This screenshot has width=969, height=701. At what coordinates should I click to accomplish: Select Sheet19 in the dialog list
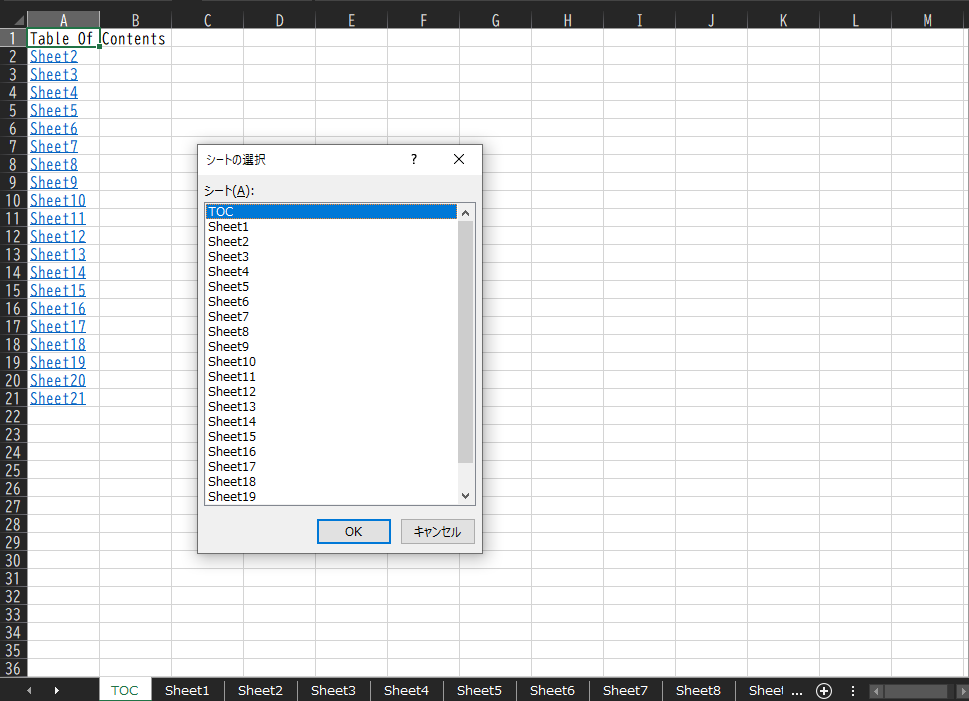tap(331, 496)
